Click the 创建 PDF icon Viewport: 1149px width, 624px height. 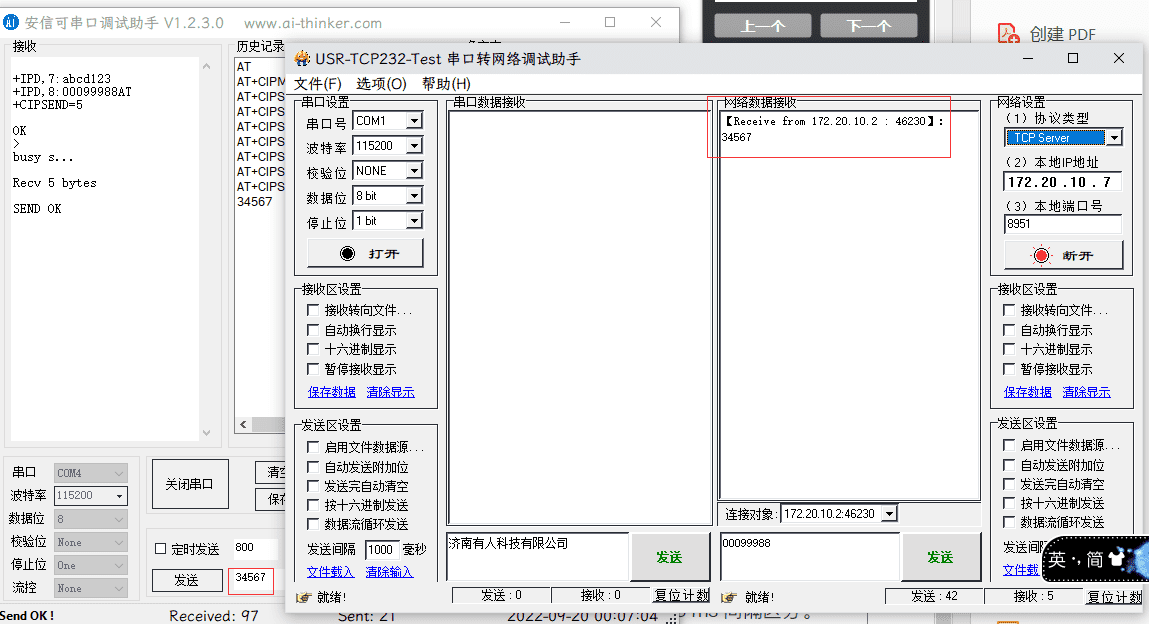(x=1008, y=34)
